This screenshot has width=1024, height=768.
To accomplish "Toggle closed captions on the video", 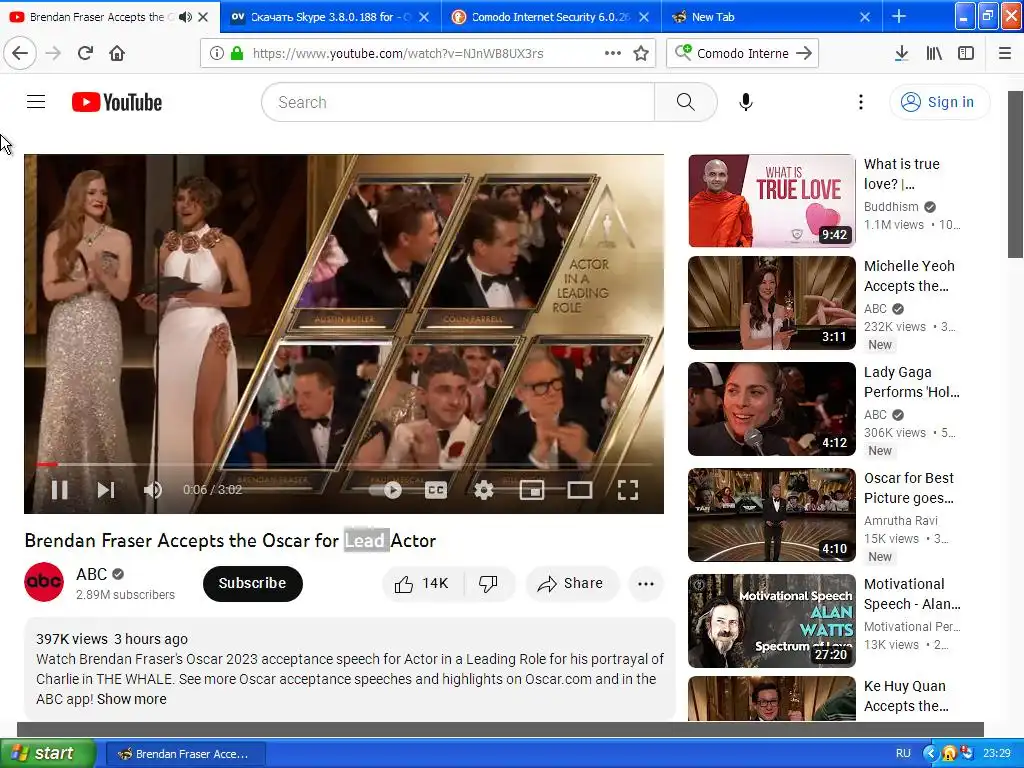I will [436, 490].
